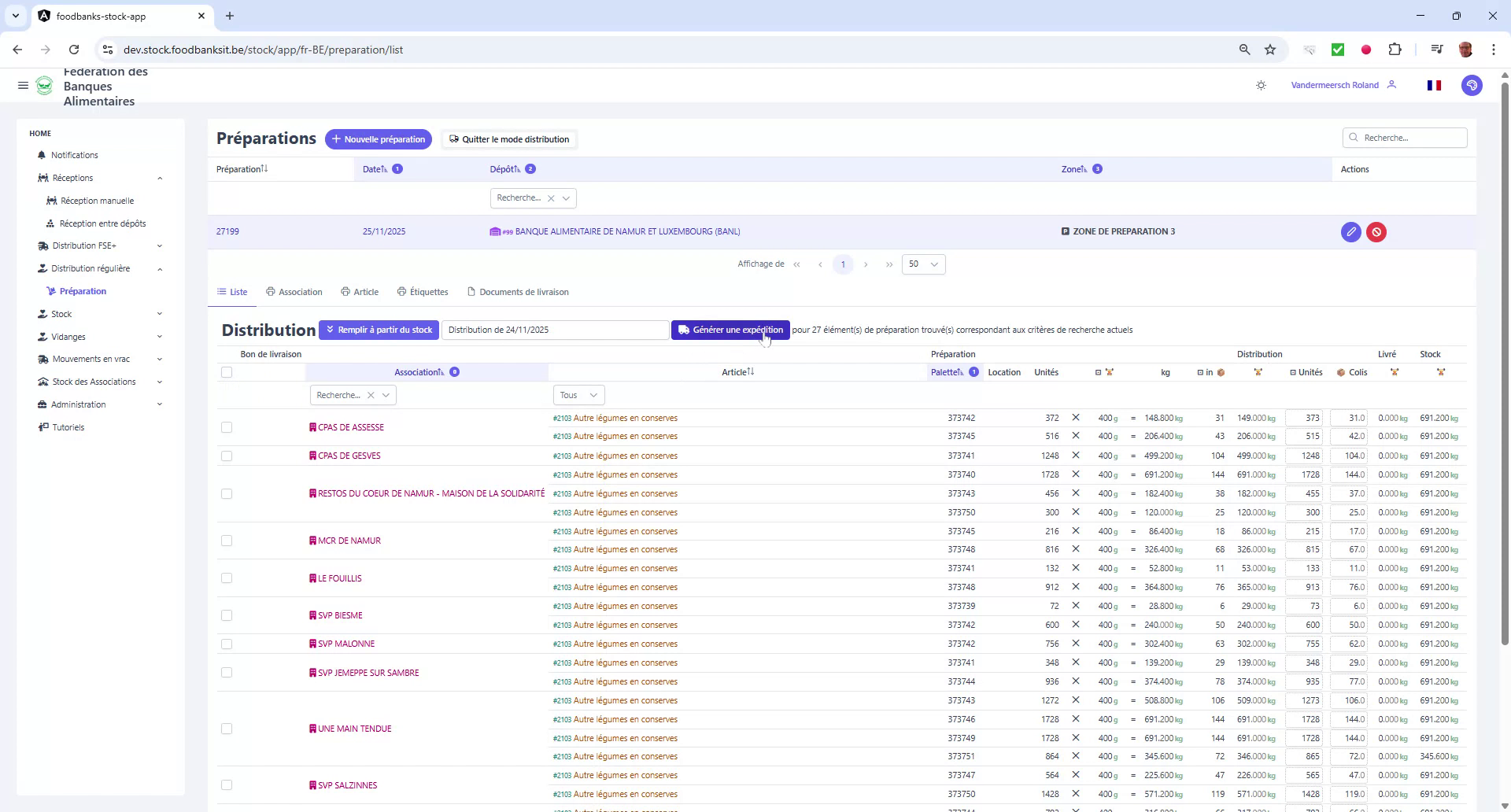Open the items-per-page dropdown showing 50
Image resolution: width=1511 pixels, height=812 pixels.
point(923,264)
